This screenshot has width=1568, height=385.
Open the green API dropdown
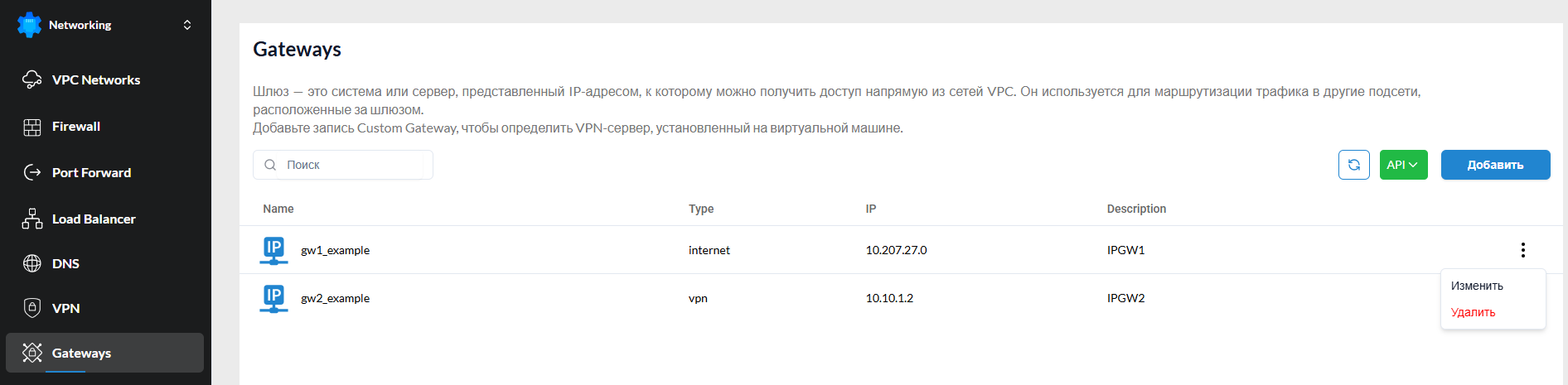point(1403,165)
